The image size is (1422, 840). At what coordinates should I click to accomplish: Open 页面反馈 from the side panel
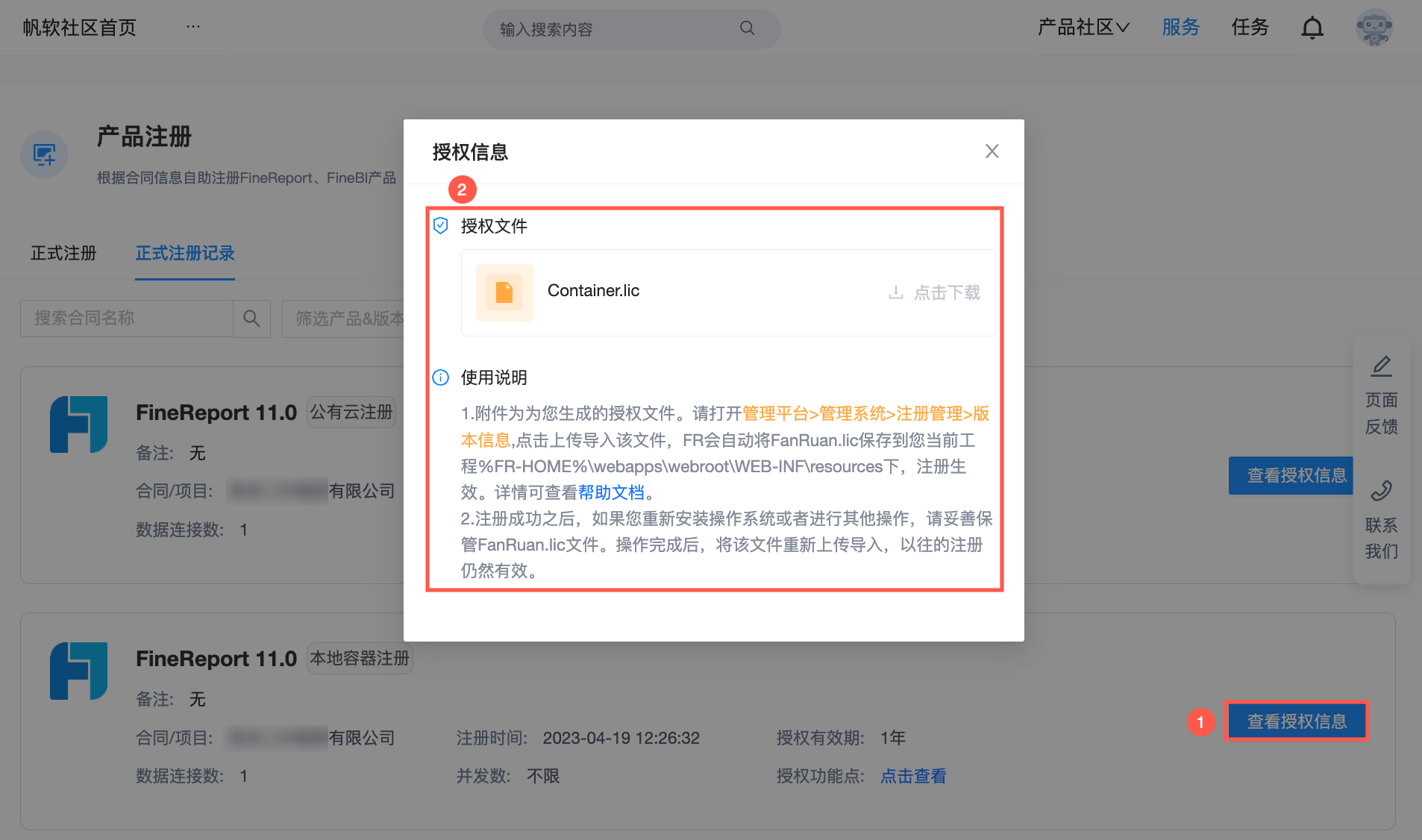click(x=1381, y=396)
